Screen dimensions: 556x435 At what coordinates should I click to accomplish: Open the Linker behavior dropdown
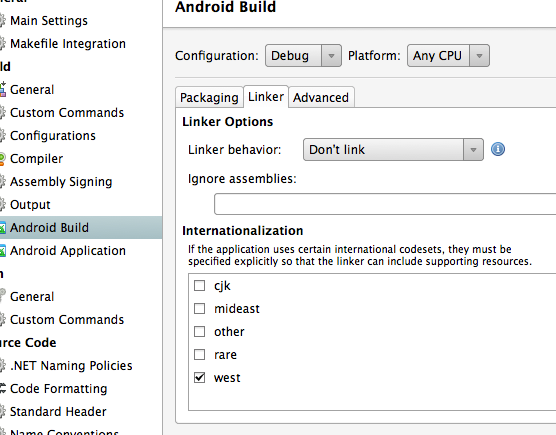(x=393, y=150)
